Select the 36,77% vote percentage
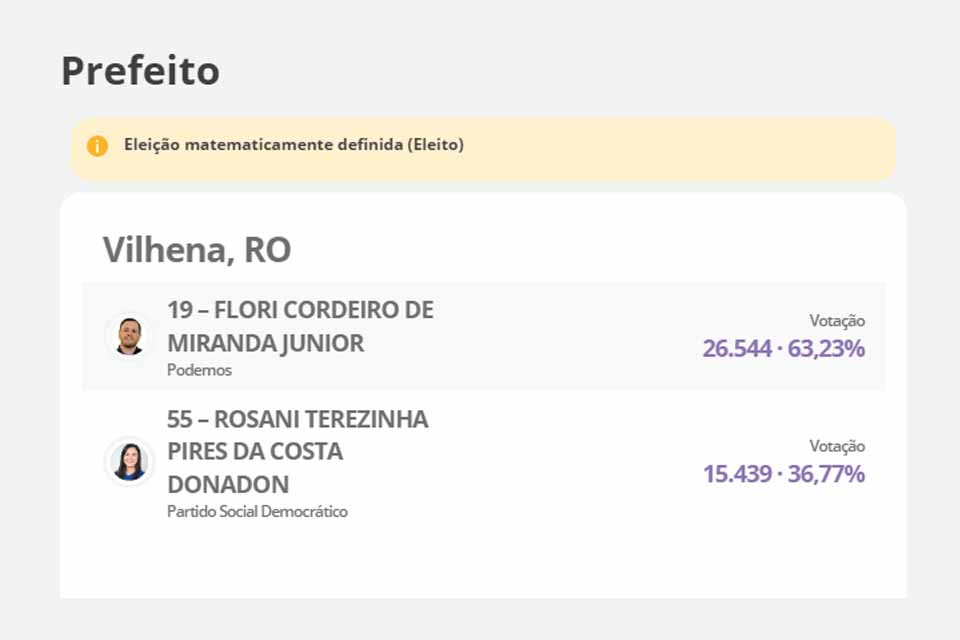This screenshot has height=640, width=960. tap(826, 474)
